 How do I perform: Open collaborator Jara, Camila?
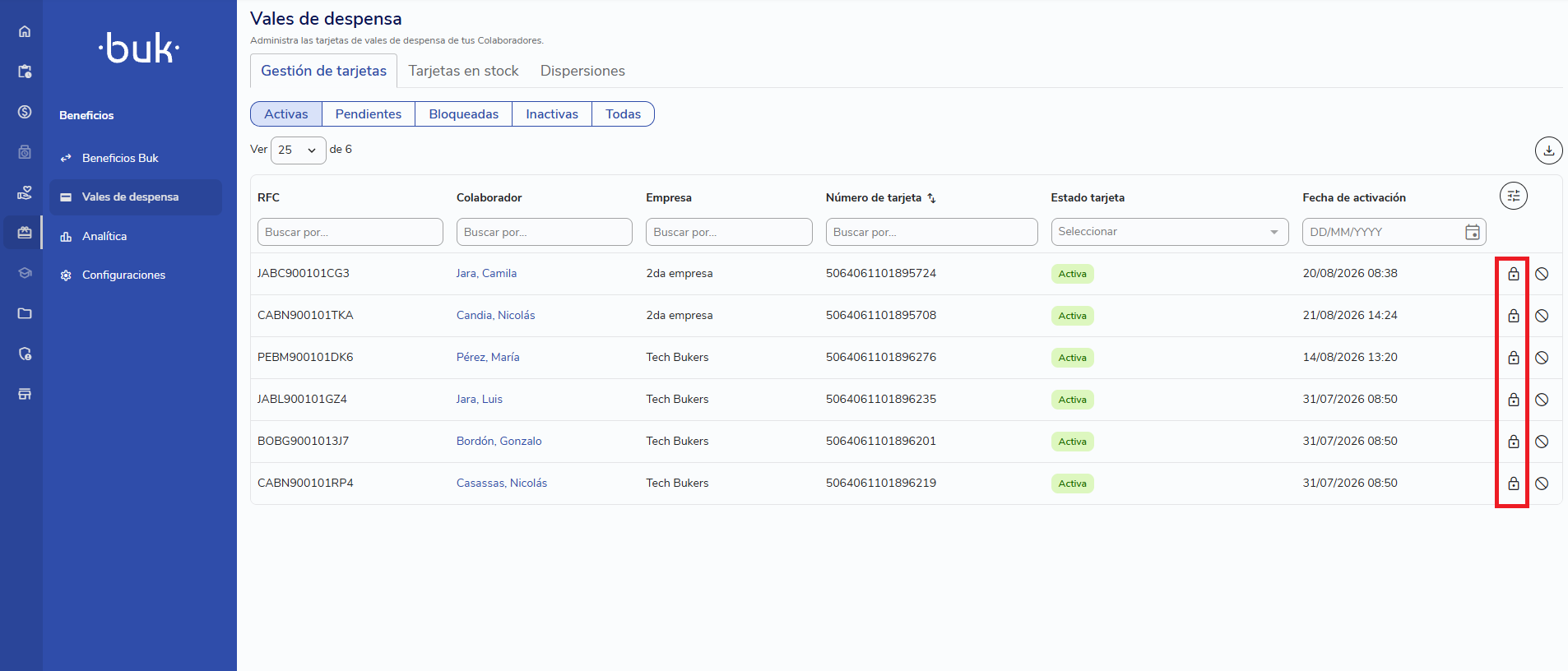pos(486,273)
